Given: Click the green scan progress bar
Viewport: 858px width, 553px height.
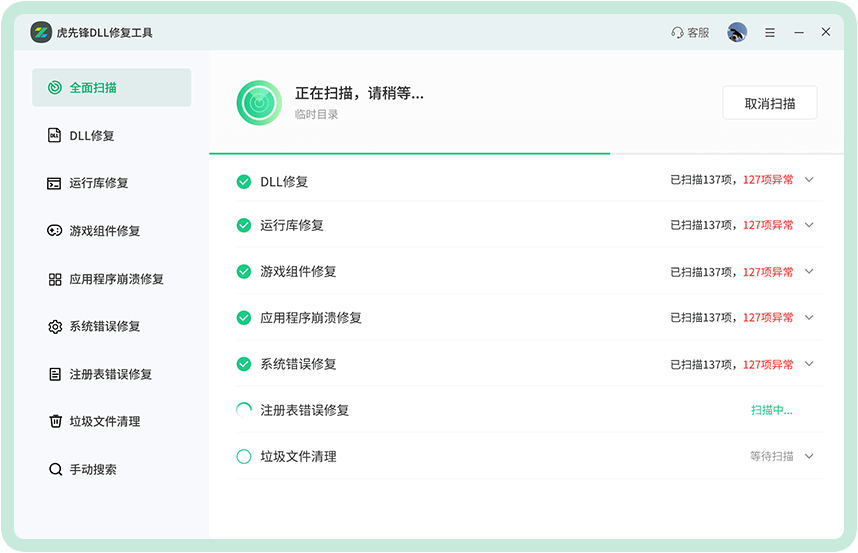Looking at the screenshot, I should point(409,153).
